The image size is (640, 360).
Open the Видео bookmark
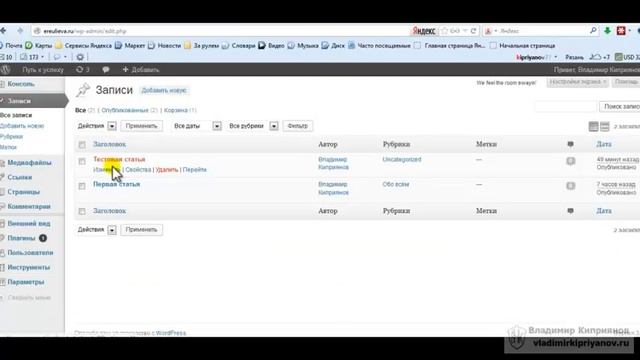point(271,45)
